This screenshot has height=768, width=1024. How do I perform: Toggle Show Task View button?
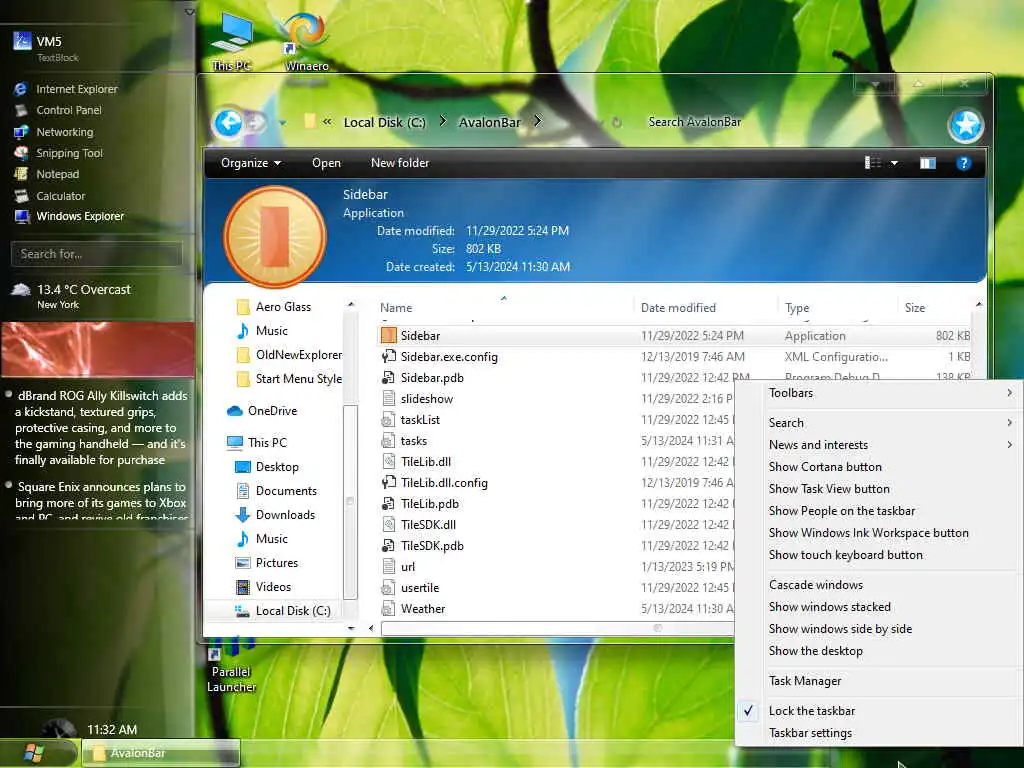pos(829,488)
